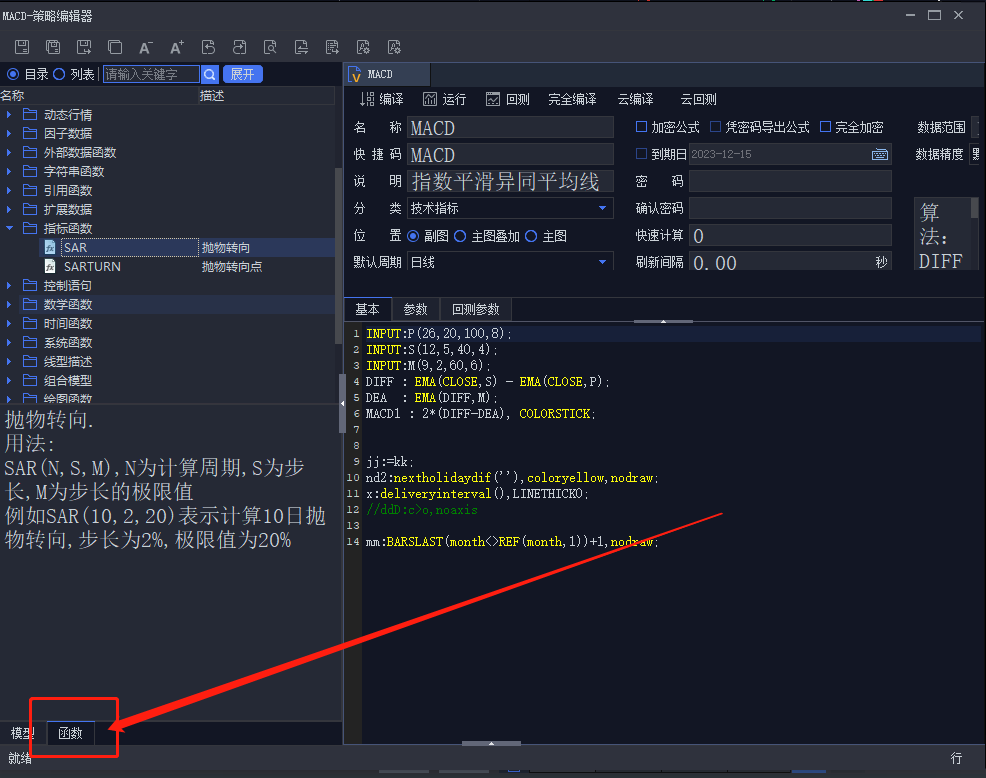Click the folder icon of 线型描述
Image resolution: width=986 pixels, height=778 pixels.
[30, 361]
